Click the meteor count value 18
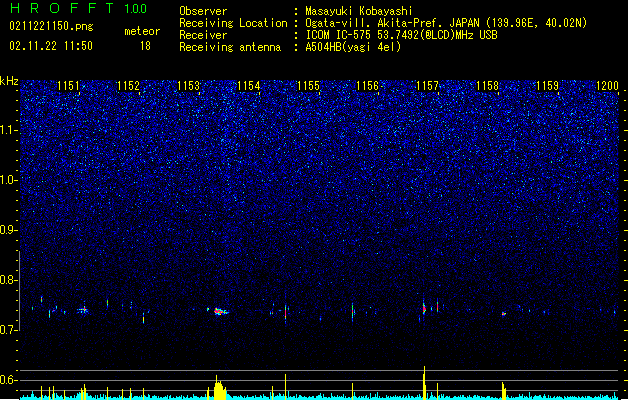 [145, 46]
